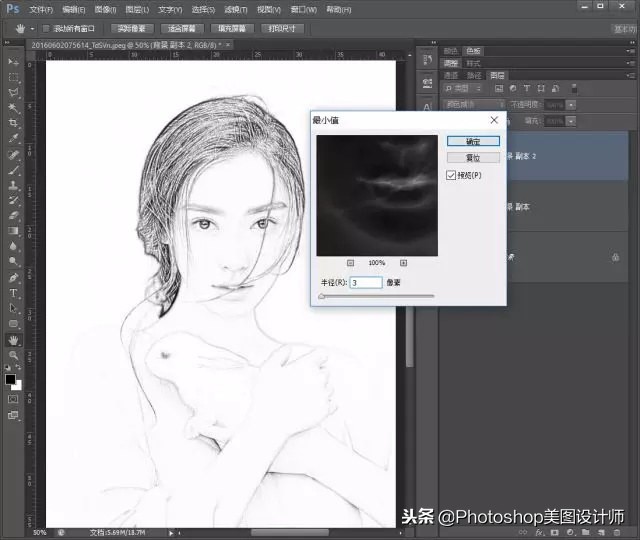This screenshot has height=540, width=640.
Task: Click the 实际像素 button
Action: (x=132, y=29)
